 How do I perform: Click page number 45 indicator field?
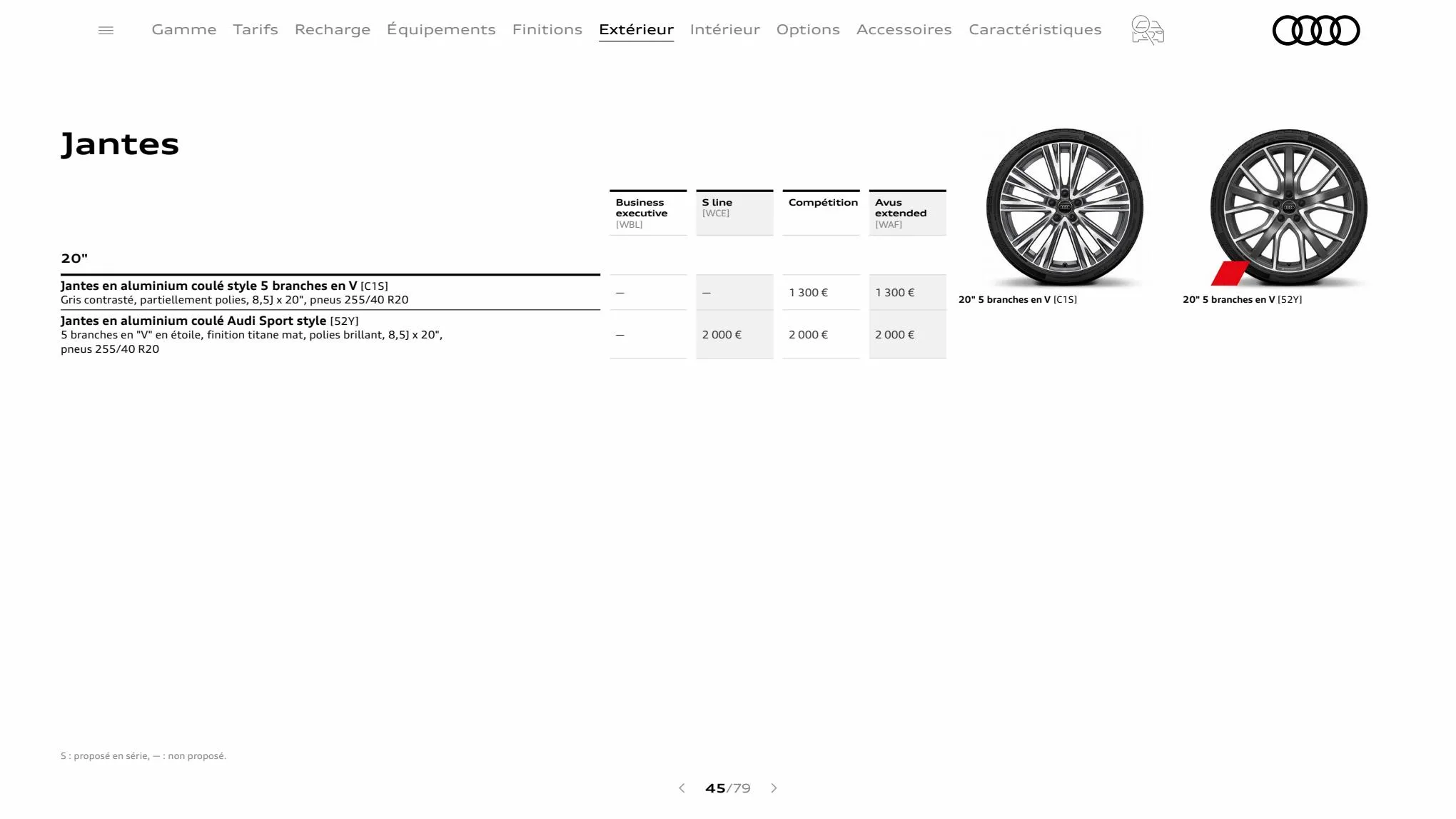tap(715, 788)
